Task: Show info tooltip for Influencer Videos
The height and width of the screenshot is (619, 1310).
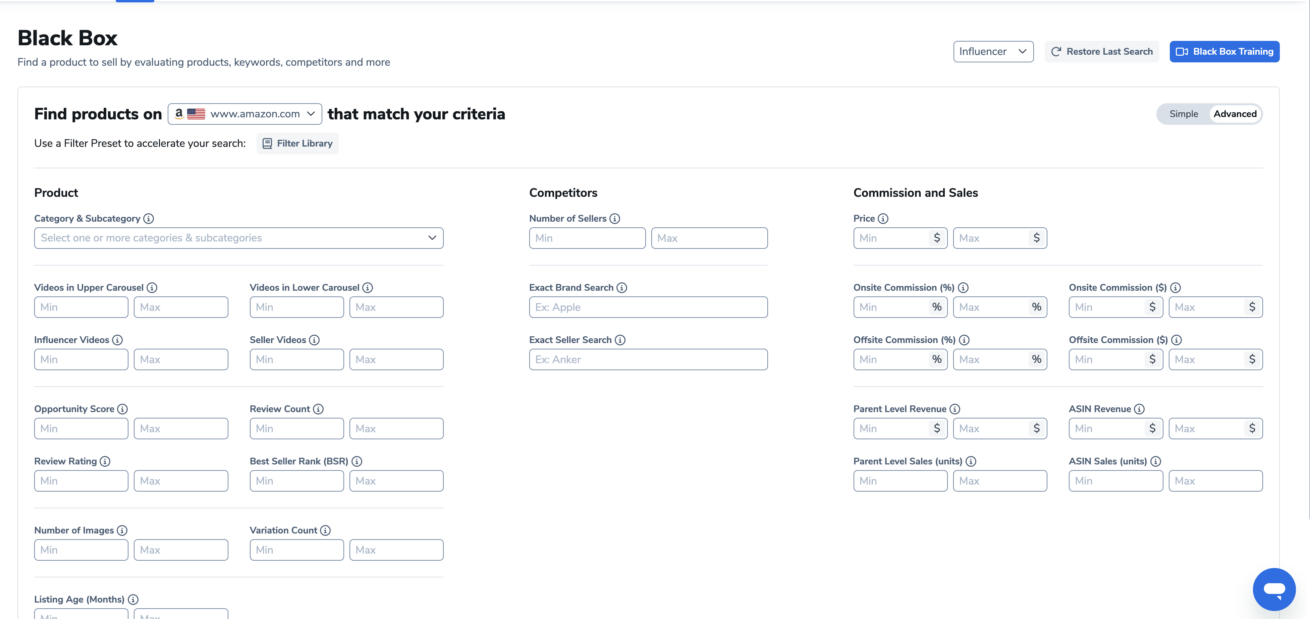Action: (x=118, y=340)
